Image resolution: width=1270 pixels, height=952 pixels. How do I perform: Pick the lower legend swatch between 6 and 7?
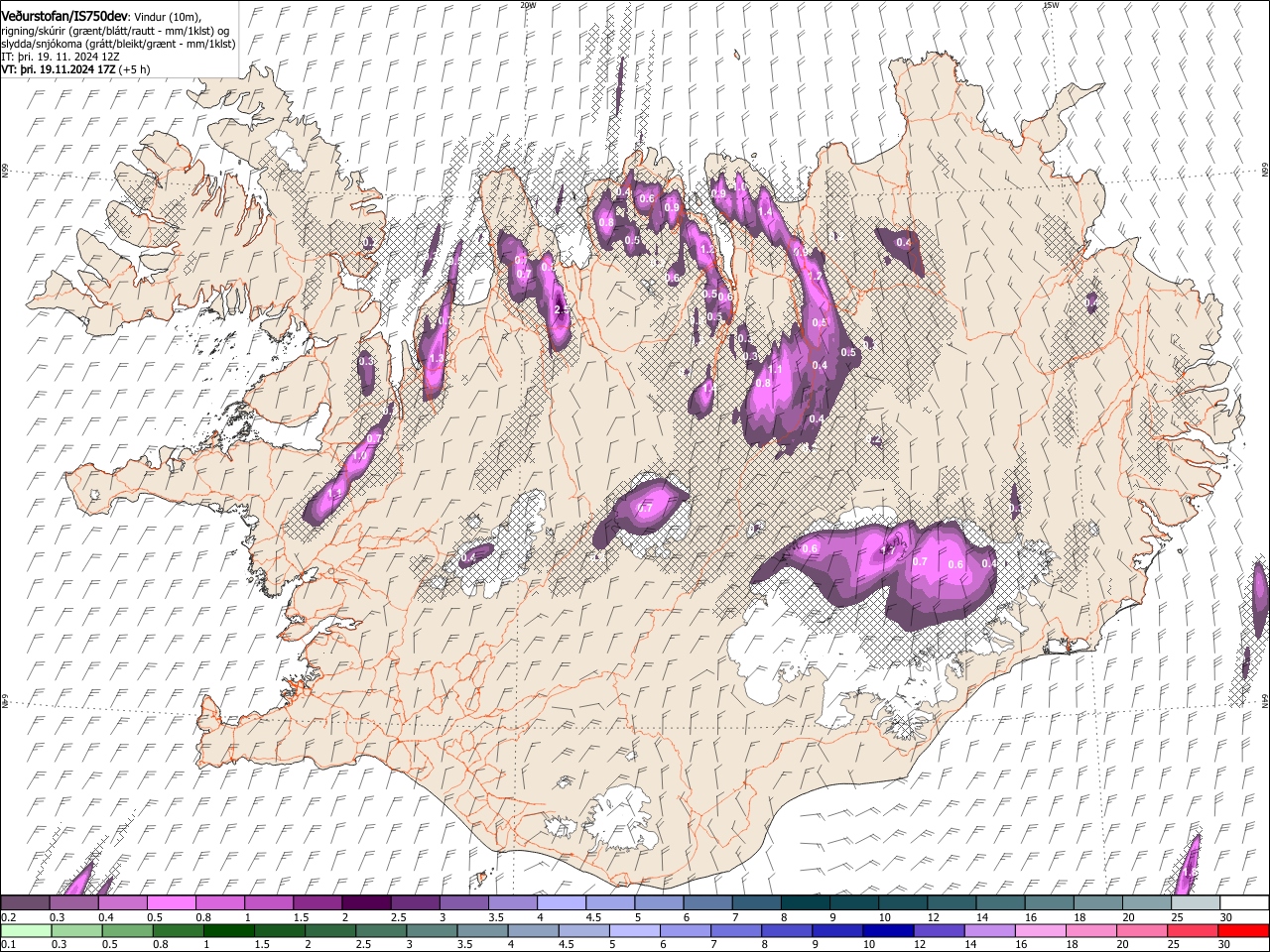(x=686, y=930)
